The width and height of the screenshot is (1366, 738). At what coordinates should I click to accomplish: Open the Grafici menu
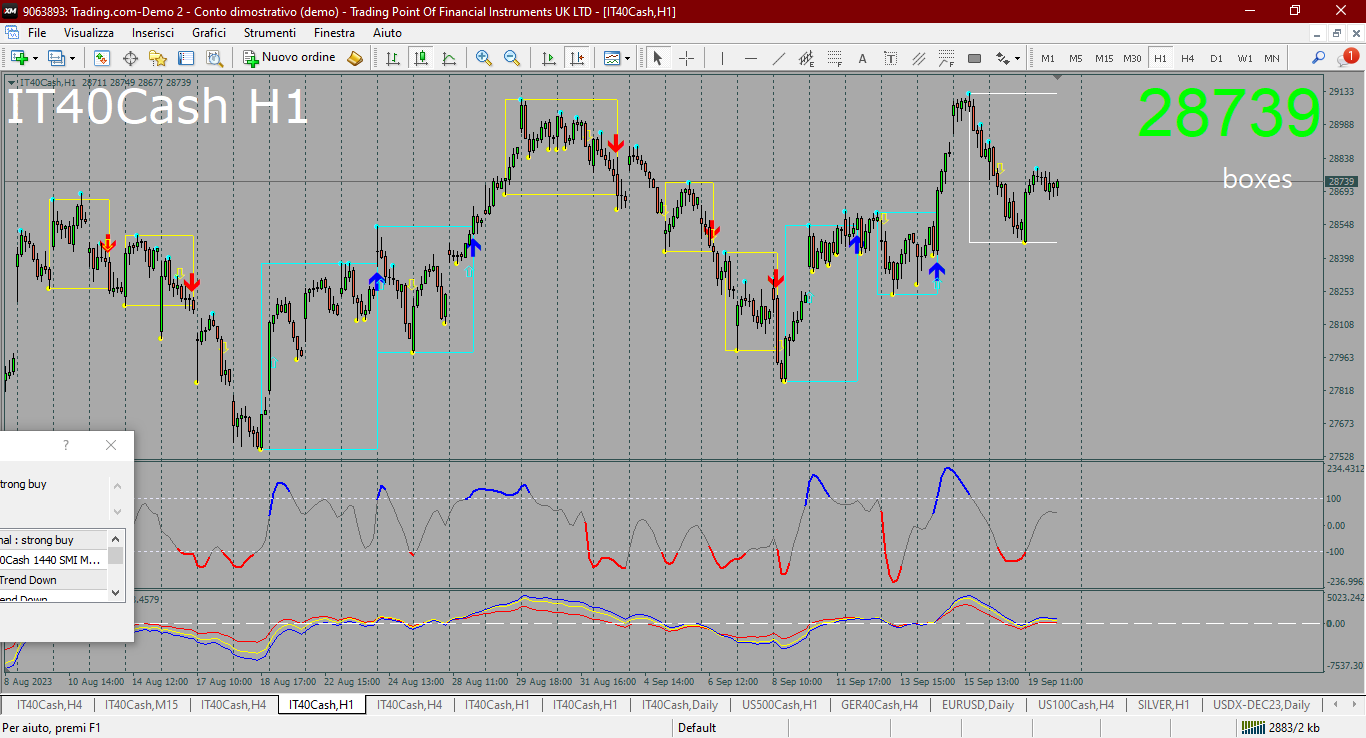click(209, 32)
